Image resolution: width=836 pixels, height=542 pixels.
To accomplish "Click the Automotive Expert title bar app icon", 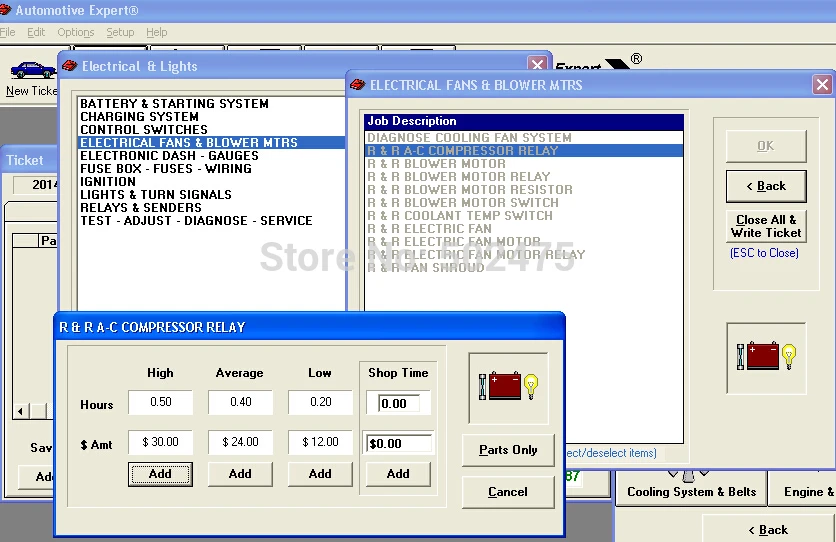I will click(6, 10).
